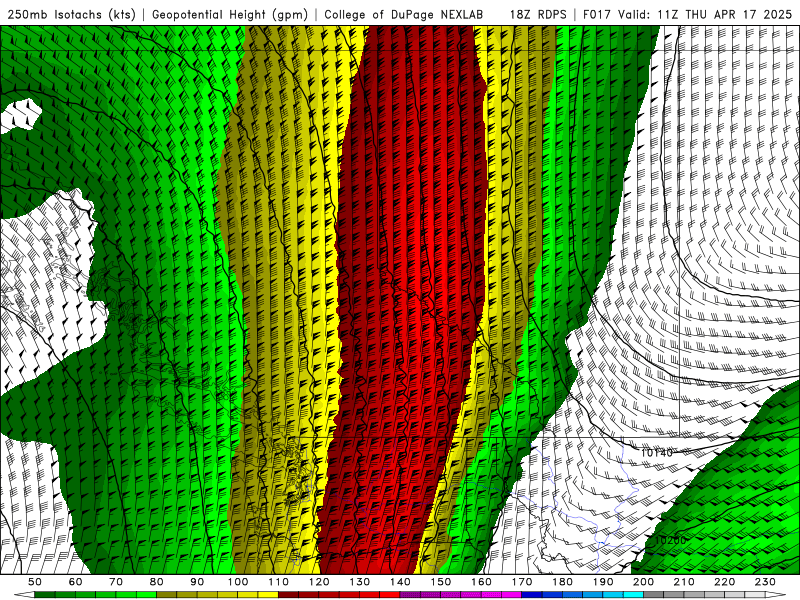The width and height of the screenshot is (800, 600).
Task: Click the 210 value on the legend scale
Action: click(x=684, y=582)
